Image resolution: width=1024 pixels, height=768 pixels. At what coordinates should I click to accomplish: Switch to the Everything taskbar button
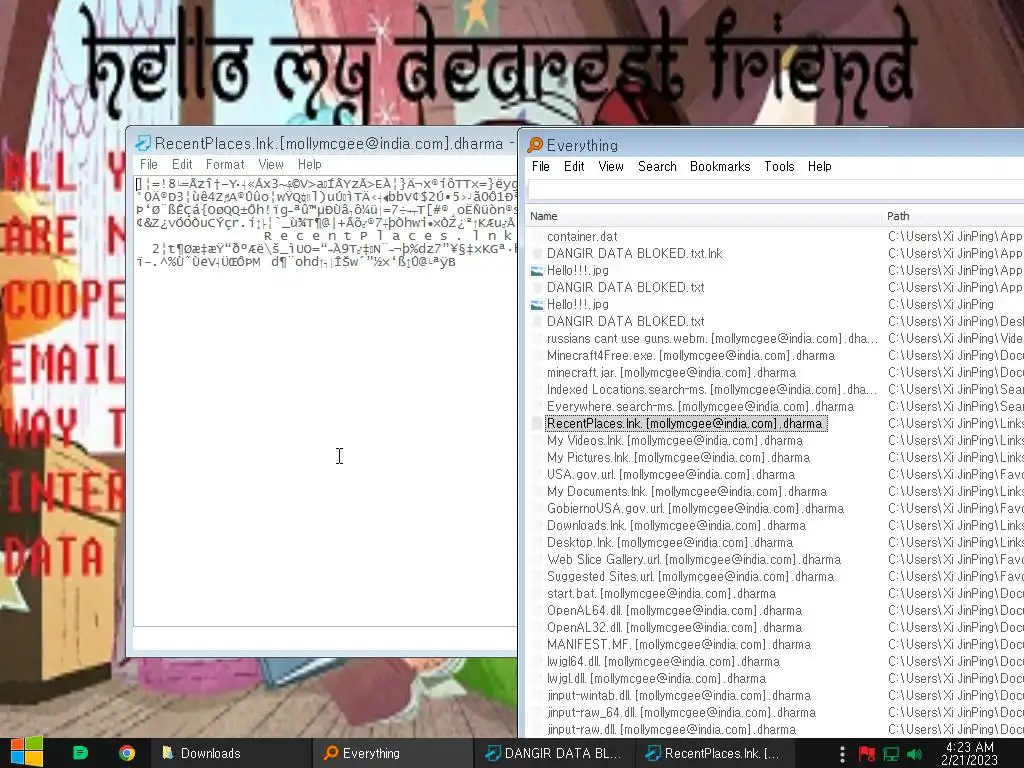pyautogui.click(x=392, y=753)
